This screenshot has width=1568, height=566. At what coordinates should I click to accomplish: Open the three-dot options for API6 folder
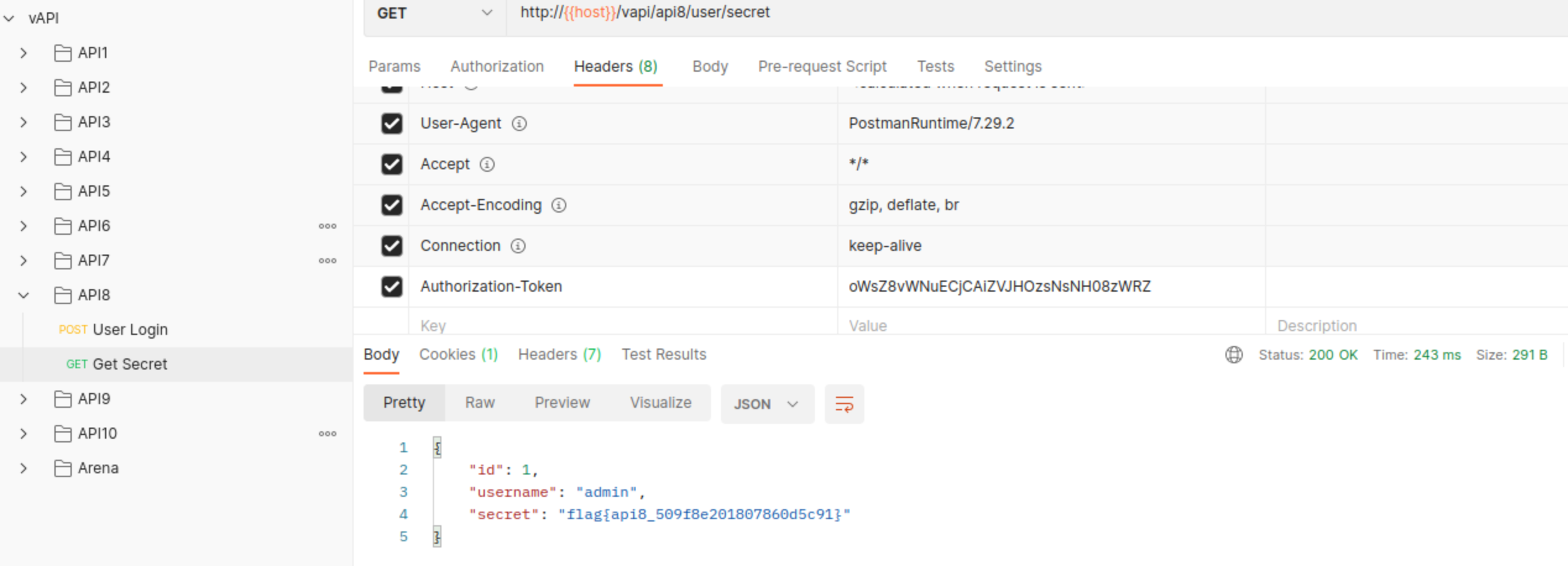click(327, 226)
